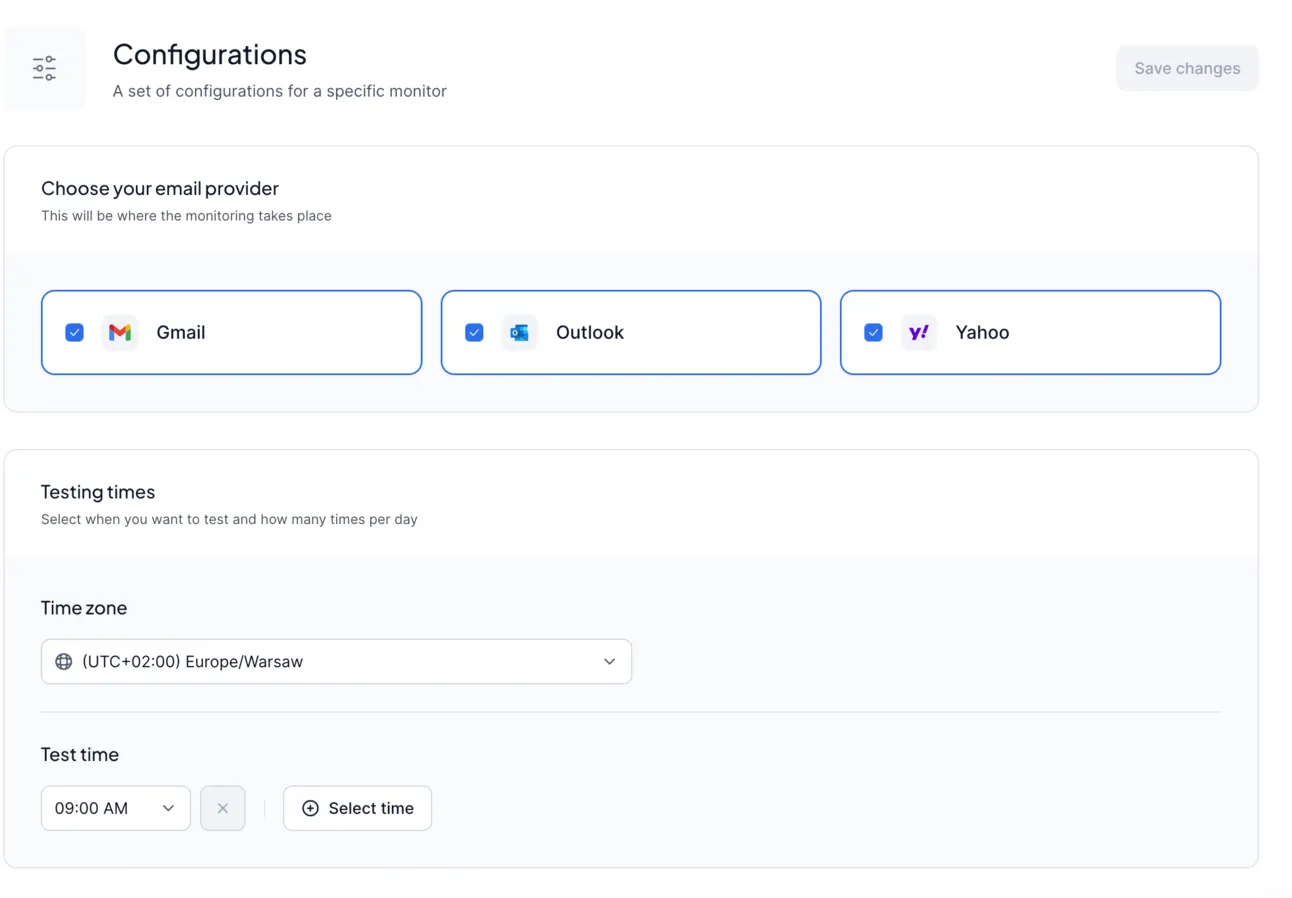The width and height of the screenshot is (1292, 898).
Task: Open the Time zone dropdown
Action: click(x=336, y=662)
